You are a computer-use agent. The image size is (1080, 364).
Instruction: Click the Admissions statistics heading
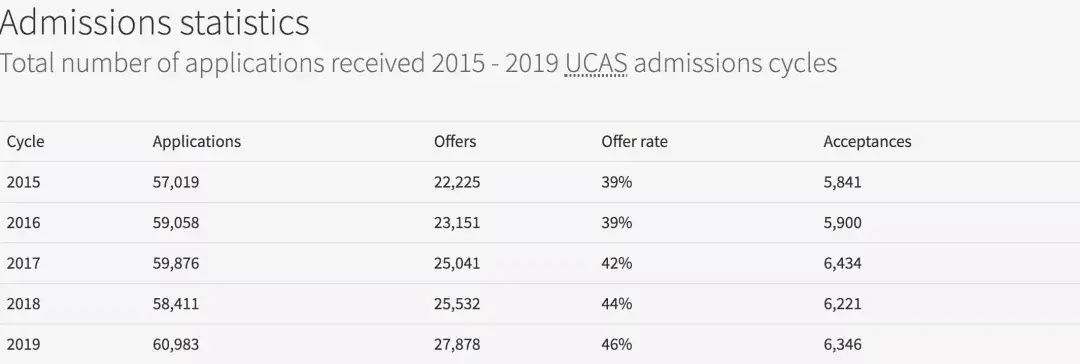coord(154,22)
